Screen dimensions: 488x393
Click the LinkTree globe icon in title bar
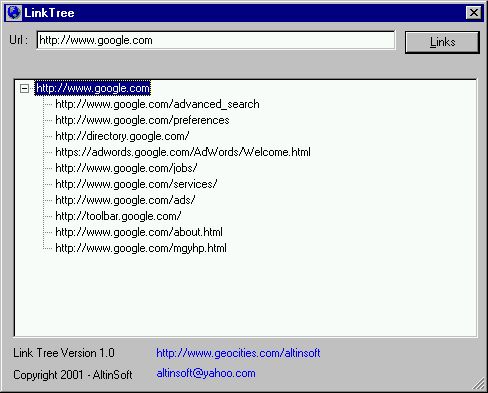[x=14, y=13]
